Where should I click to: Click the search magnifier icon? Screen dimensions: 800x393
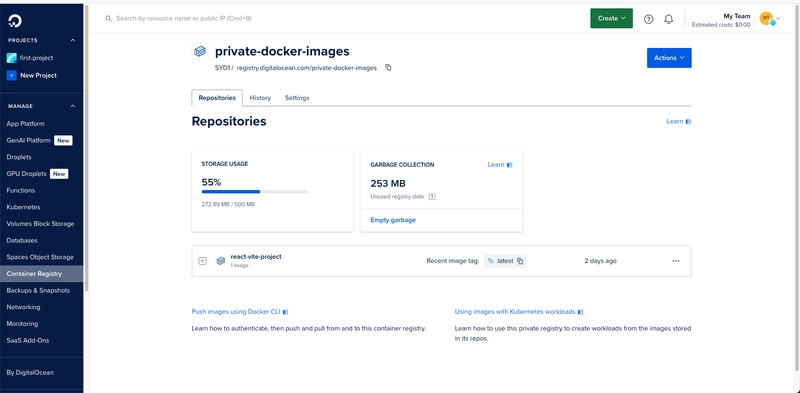(108, 18)
